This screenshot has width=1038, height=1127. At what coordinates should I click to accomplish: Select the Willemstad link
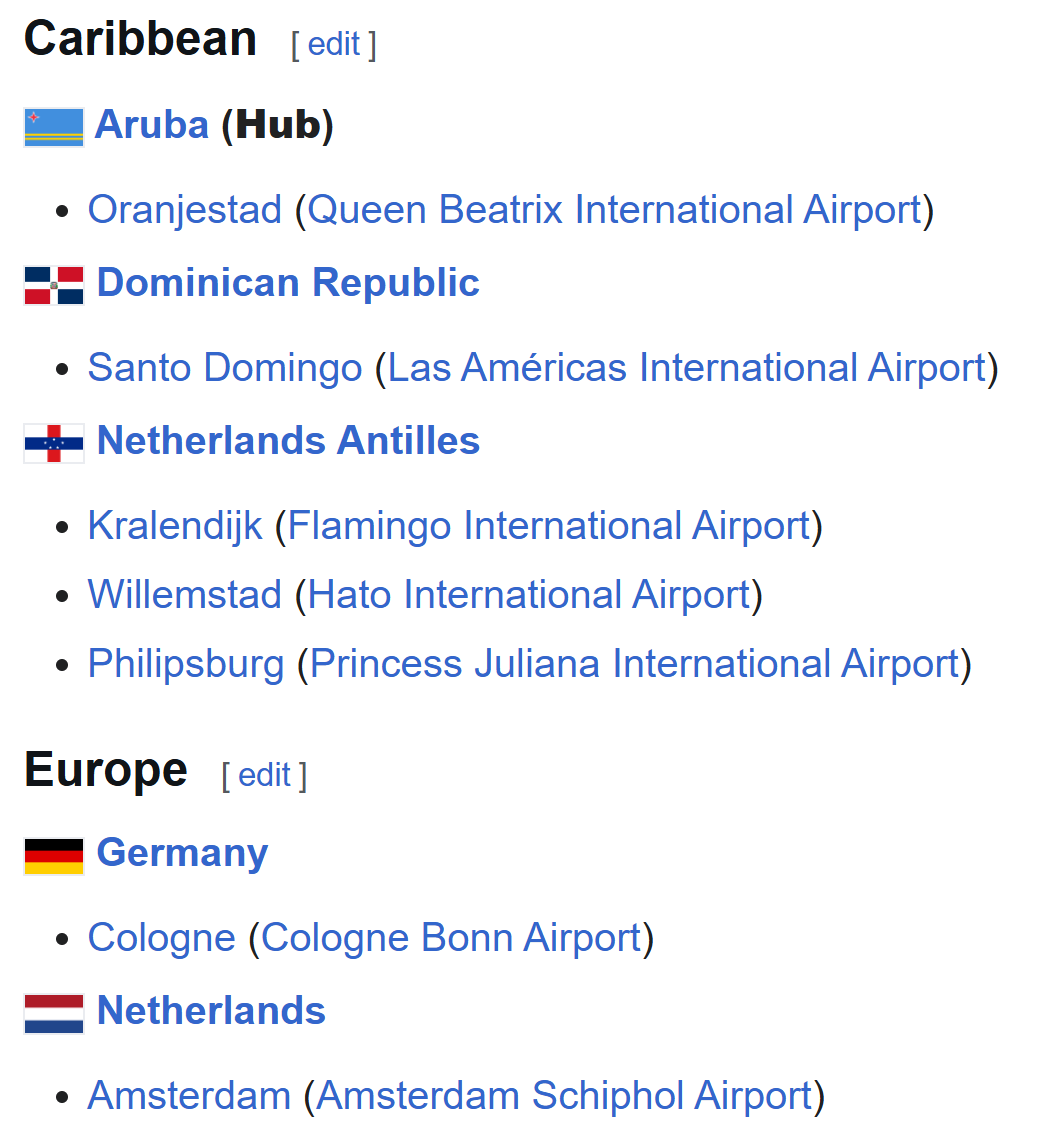[x=185, y=595]
